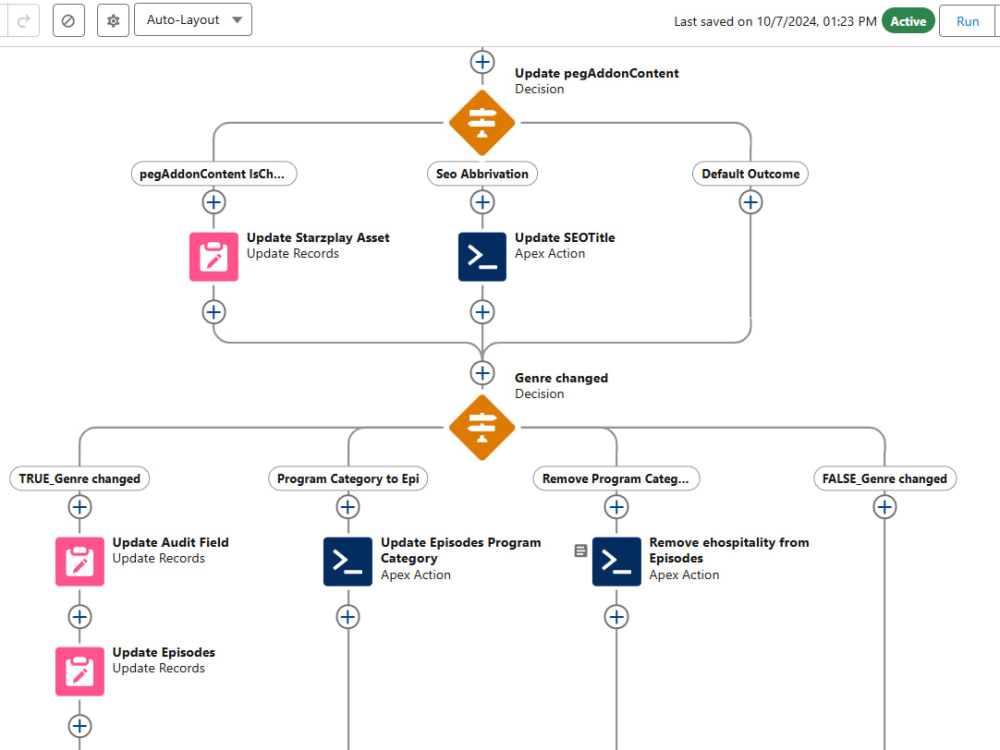1000x750 pixels.
Task: Add element under FALSE_Genre changed
Action: [x=885, y=507]
